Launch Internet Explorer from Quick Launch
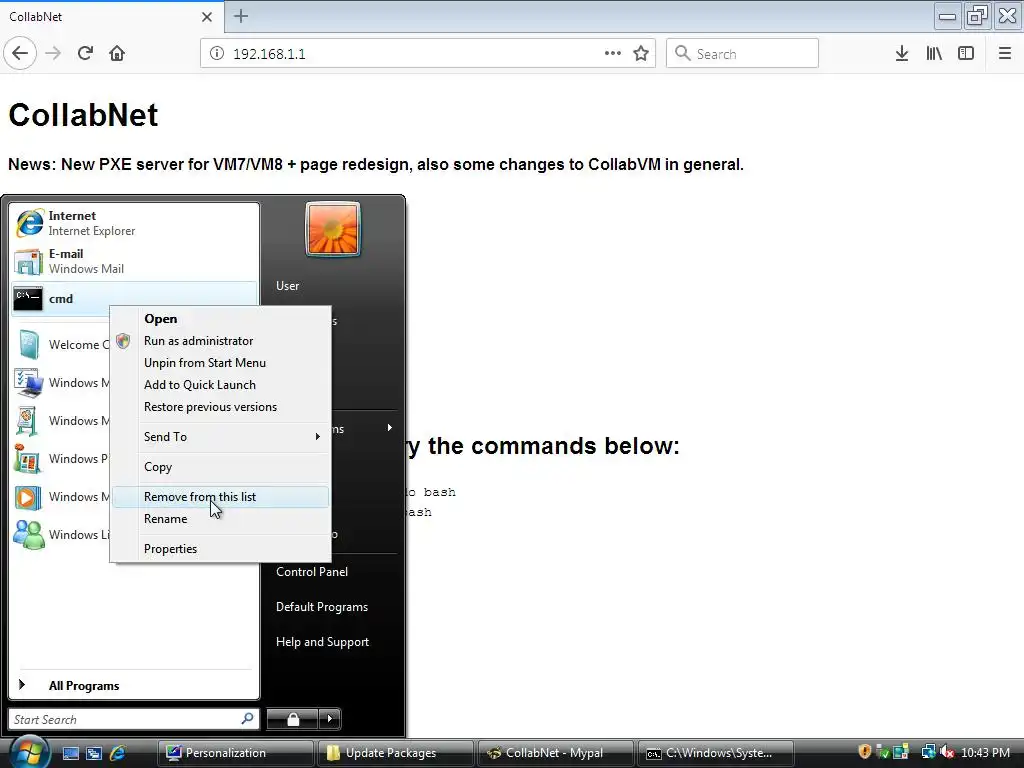1024x768 pixels. pyautogui.click(x=118, y=753)
